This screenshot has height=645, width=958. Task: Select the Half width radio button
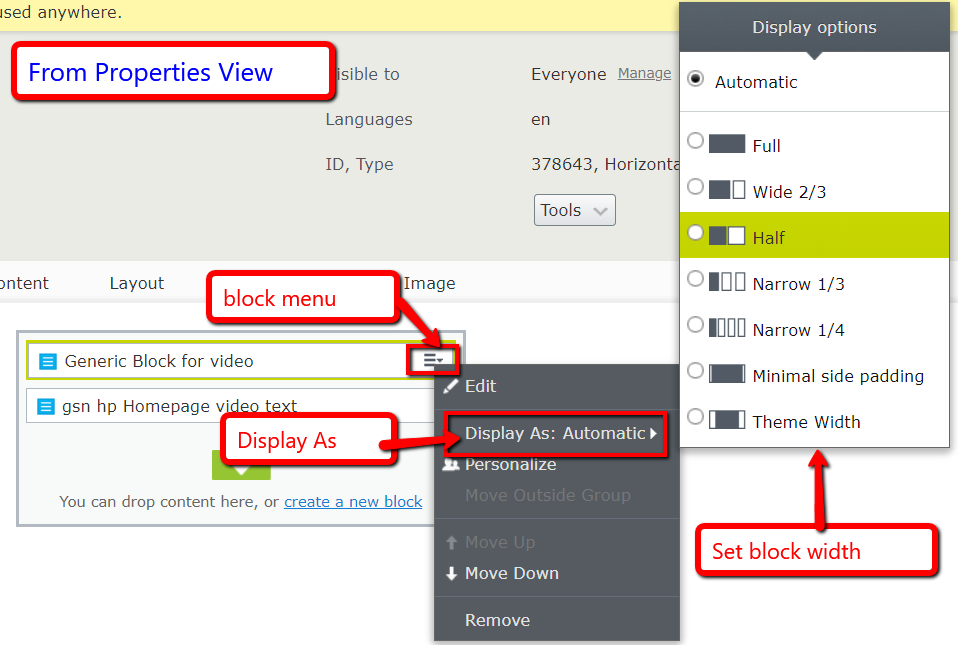[696, 233]
